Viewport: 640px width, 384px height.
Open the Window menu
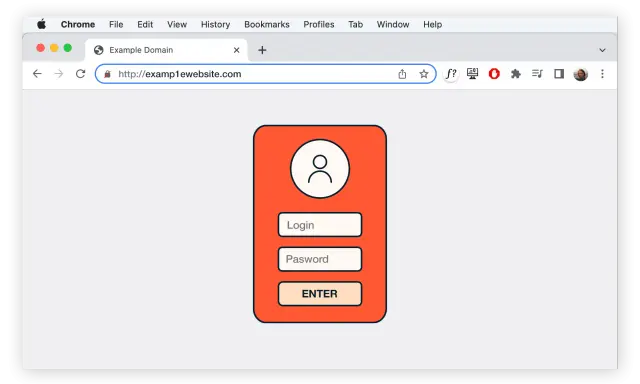point(393,24)
